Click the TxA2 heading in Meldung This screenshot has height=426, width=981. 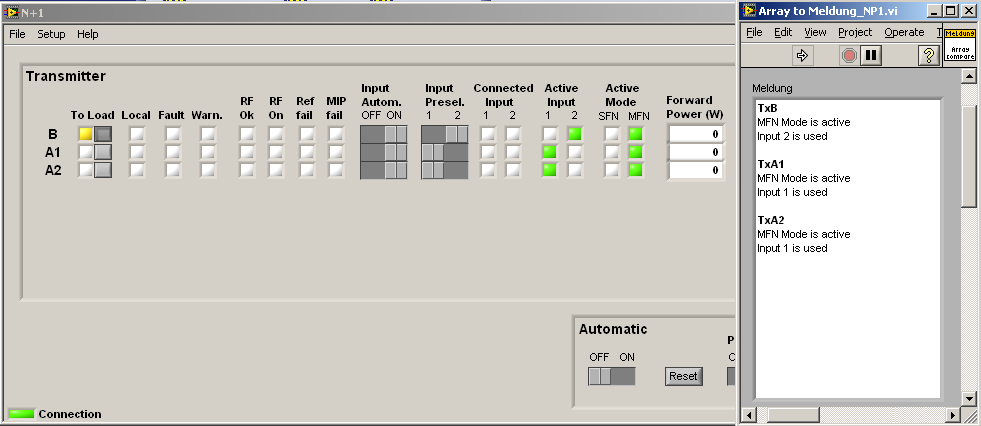pyautogui.click(x=771, y=220)
